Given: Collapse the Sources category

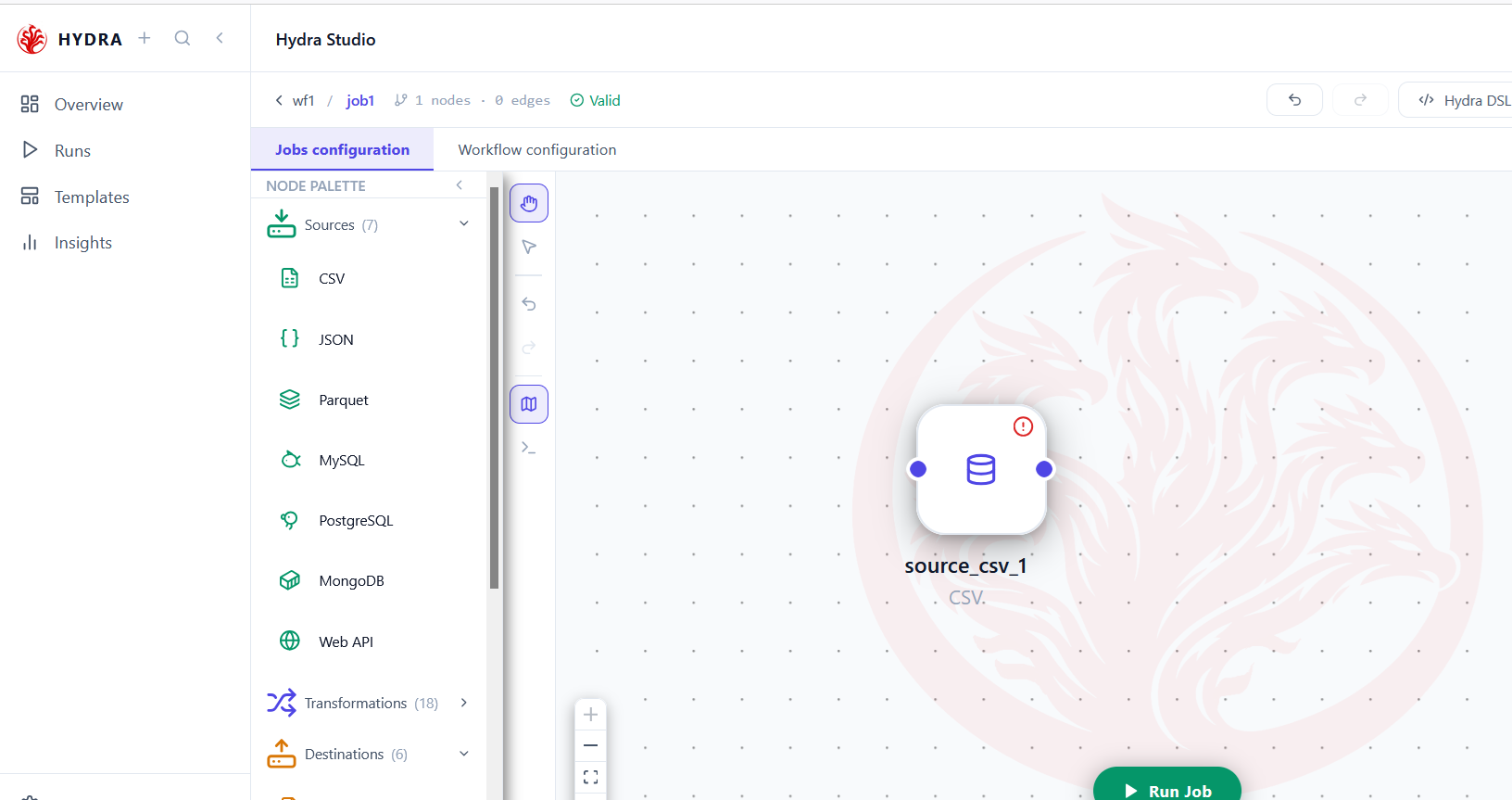Looking at the screenshot, I should [464, 223].
